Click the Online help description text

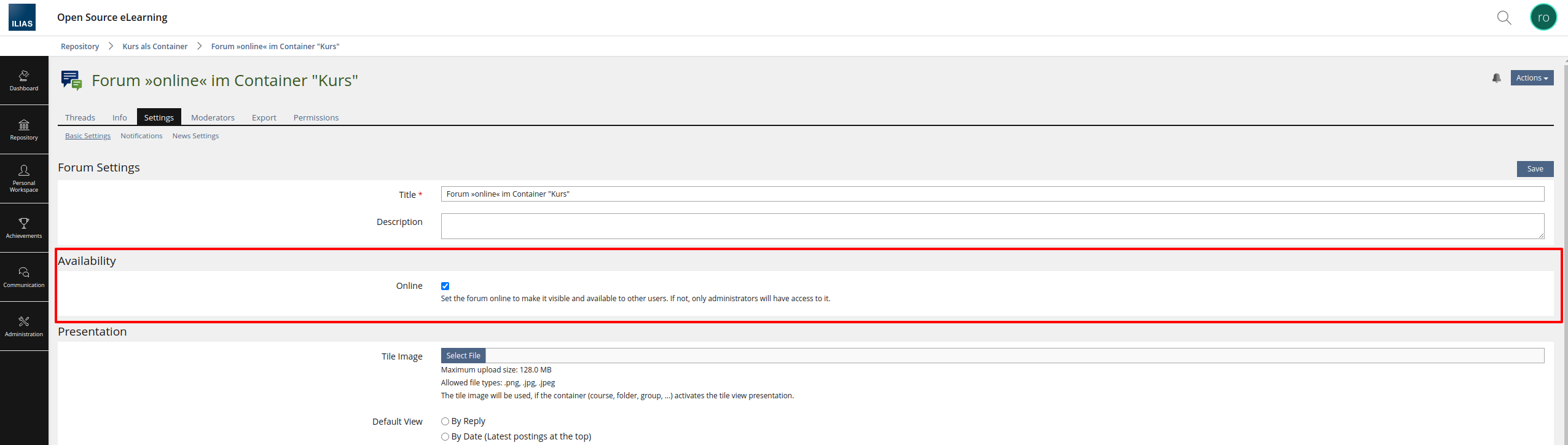[635, 299]
